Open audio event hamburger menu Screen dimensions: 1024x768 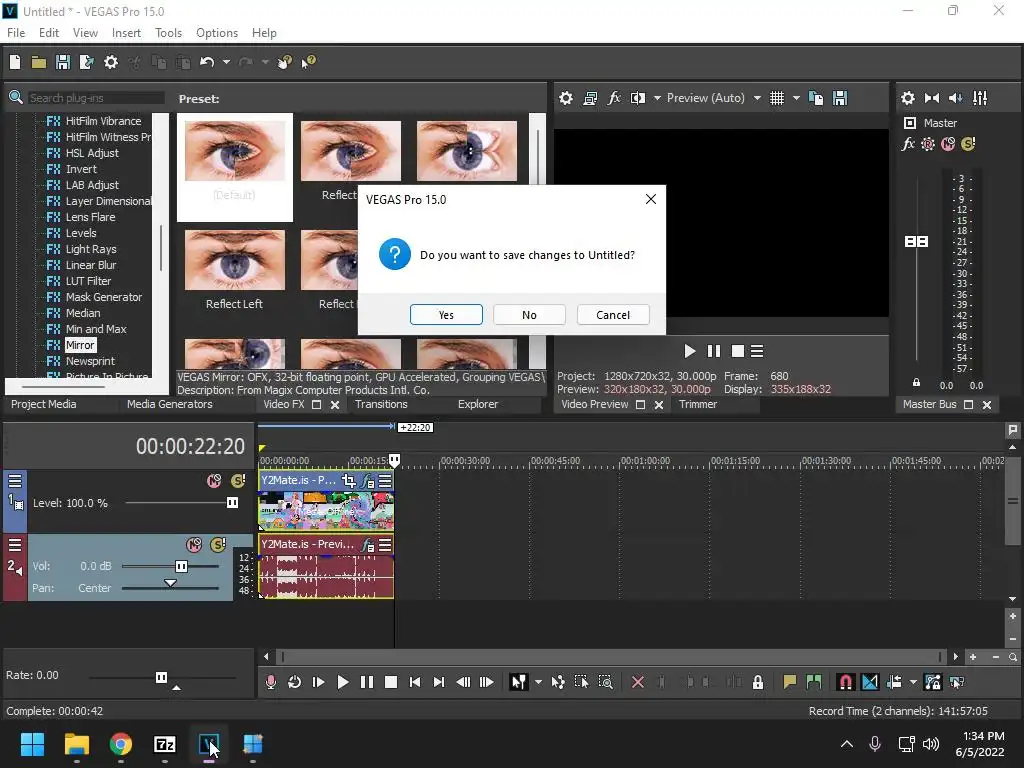pyautogui.click(x=385, y=545)
